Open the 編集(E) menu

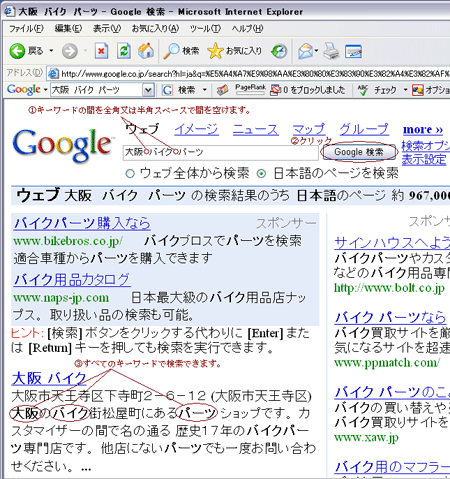point(68,29)
